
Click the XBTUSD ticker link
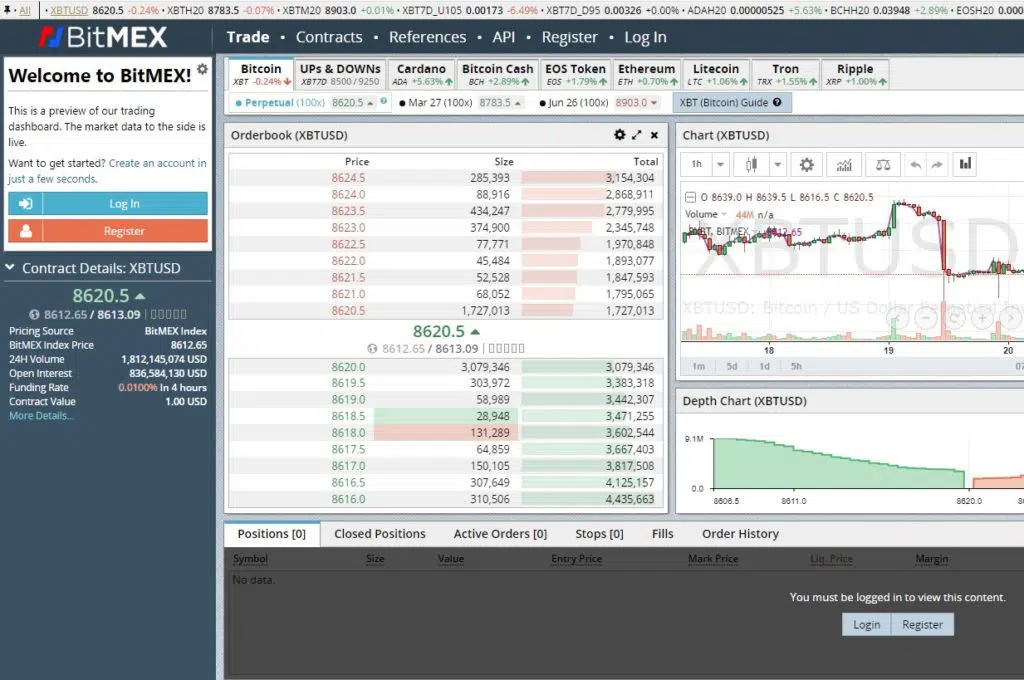[x=69, y=10]
